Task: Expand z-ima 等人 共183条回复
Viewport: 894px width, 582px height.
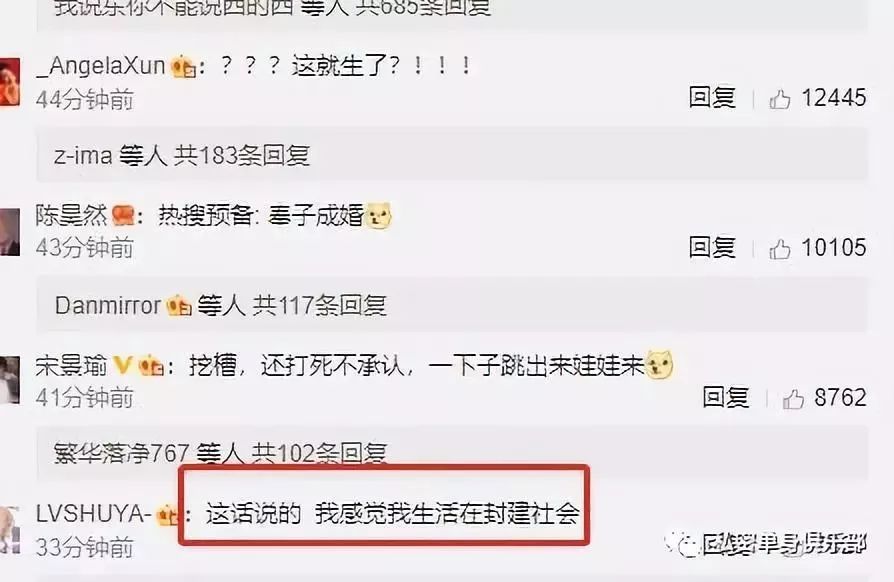Action: (x=452, y=155)
